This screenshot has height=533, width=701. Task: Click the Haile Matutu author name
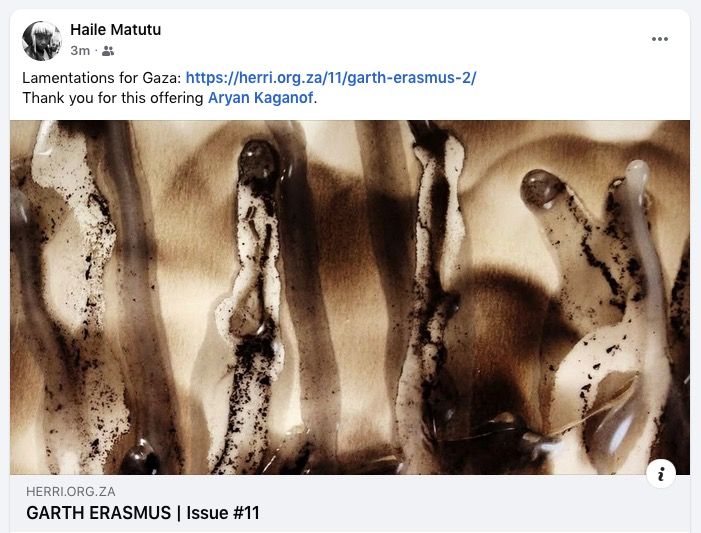coord(115,30)
